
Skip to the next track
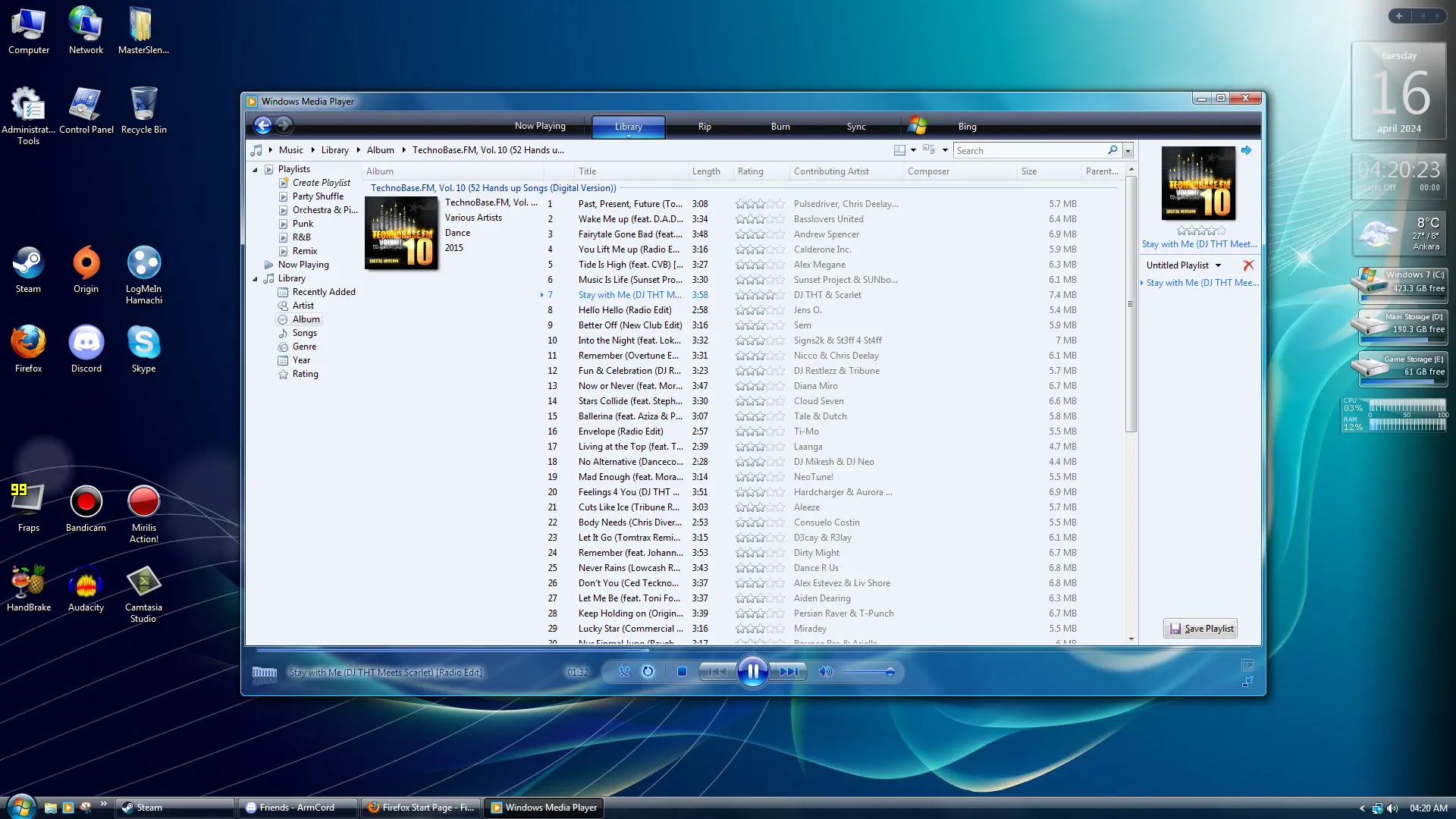[x=789, y=671]
